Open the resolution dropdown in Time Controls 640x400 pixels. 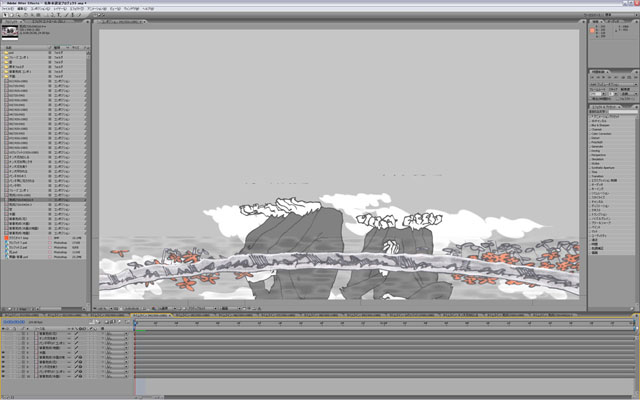pos(629,94)
